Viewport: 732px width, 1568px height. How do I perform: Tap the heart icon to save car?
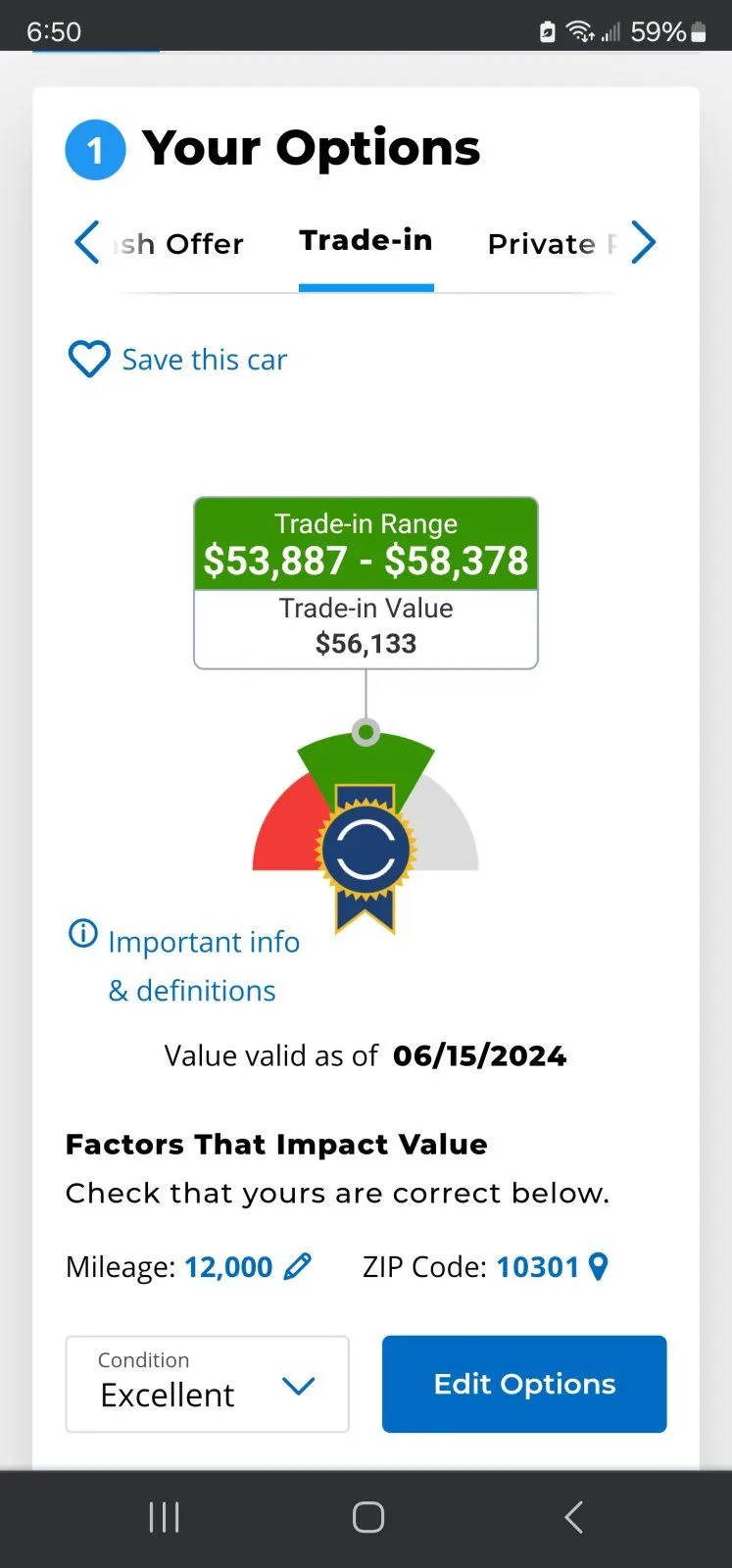[88, 359]
